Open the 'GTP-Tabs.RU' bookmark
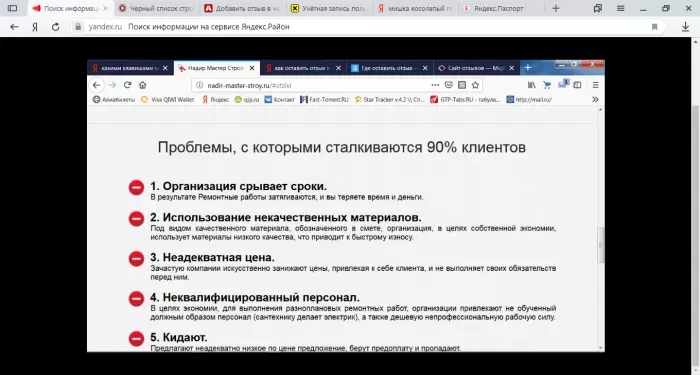 [466, 100]
